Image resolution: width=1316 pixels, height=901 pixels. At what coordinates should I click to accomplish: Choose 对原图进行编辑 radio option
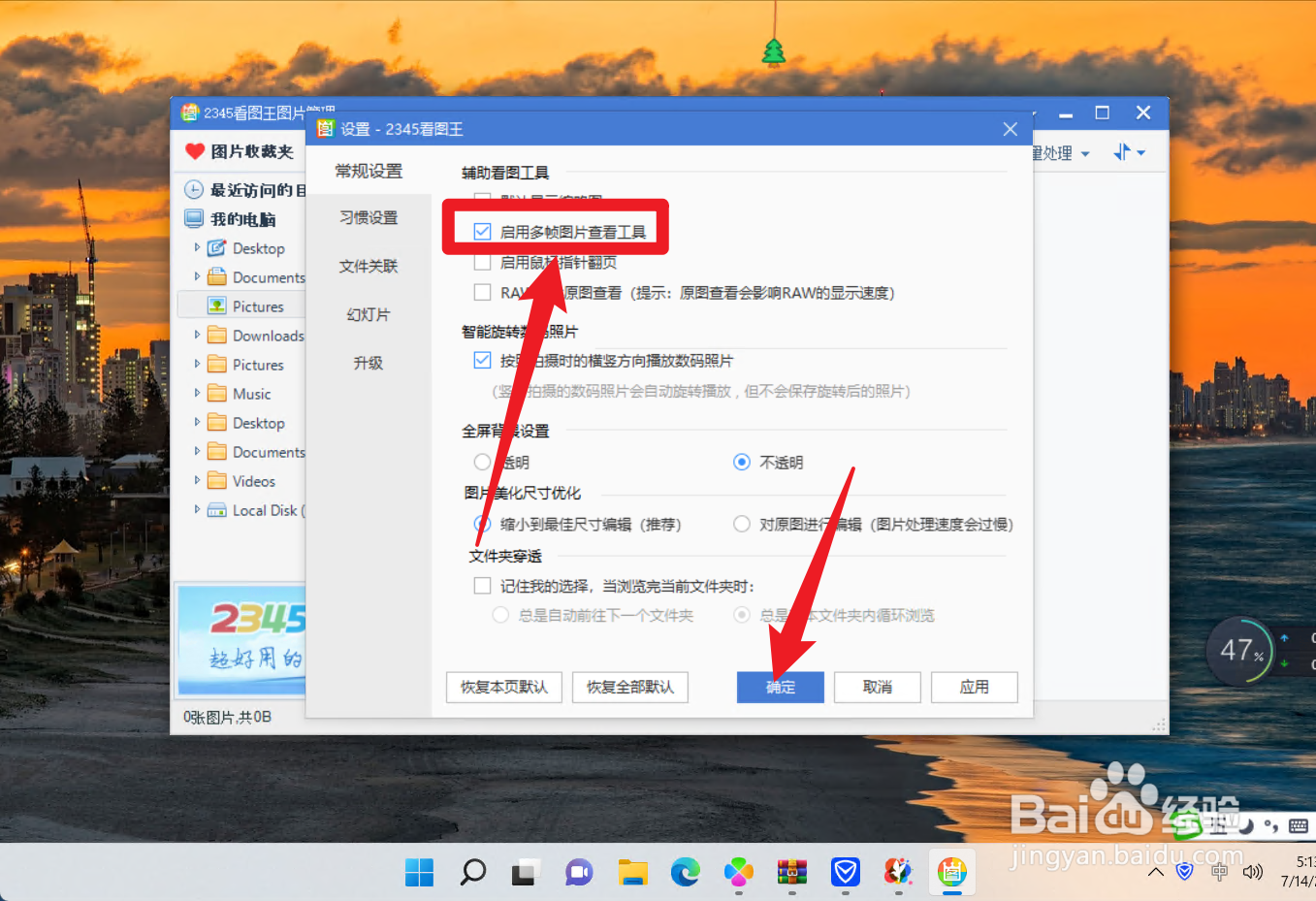click(742, 524)
